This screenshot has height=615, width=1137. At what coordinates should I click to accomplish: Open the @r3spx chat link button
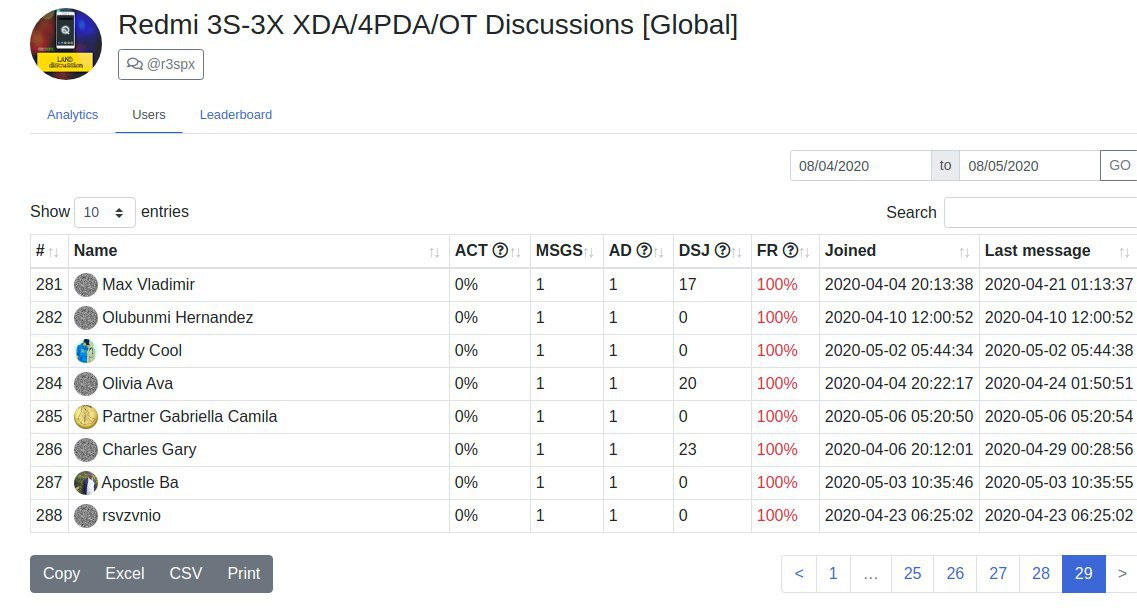[161, 64]
